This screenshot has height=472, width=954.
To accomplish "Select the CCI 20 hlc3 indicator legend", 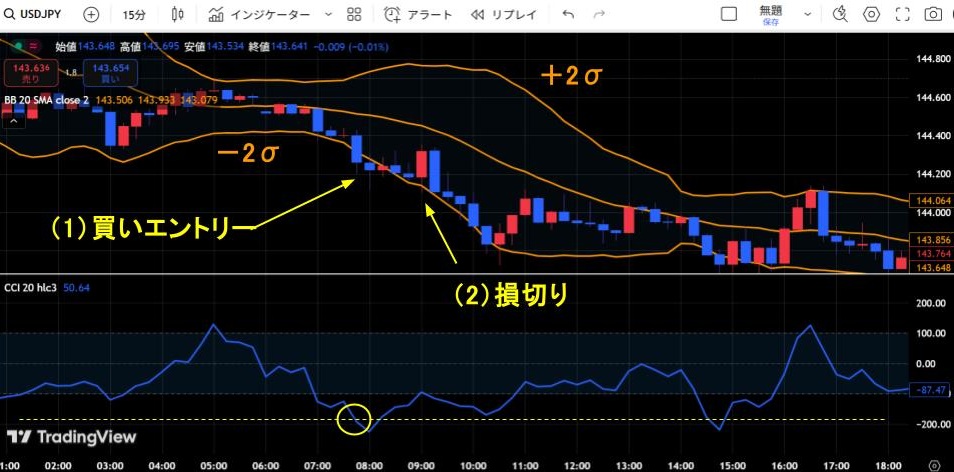I will pos(30,288).
